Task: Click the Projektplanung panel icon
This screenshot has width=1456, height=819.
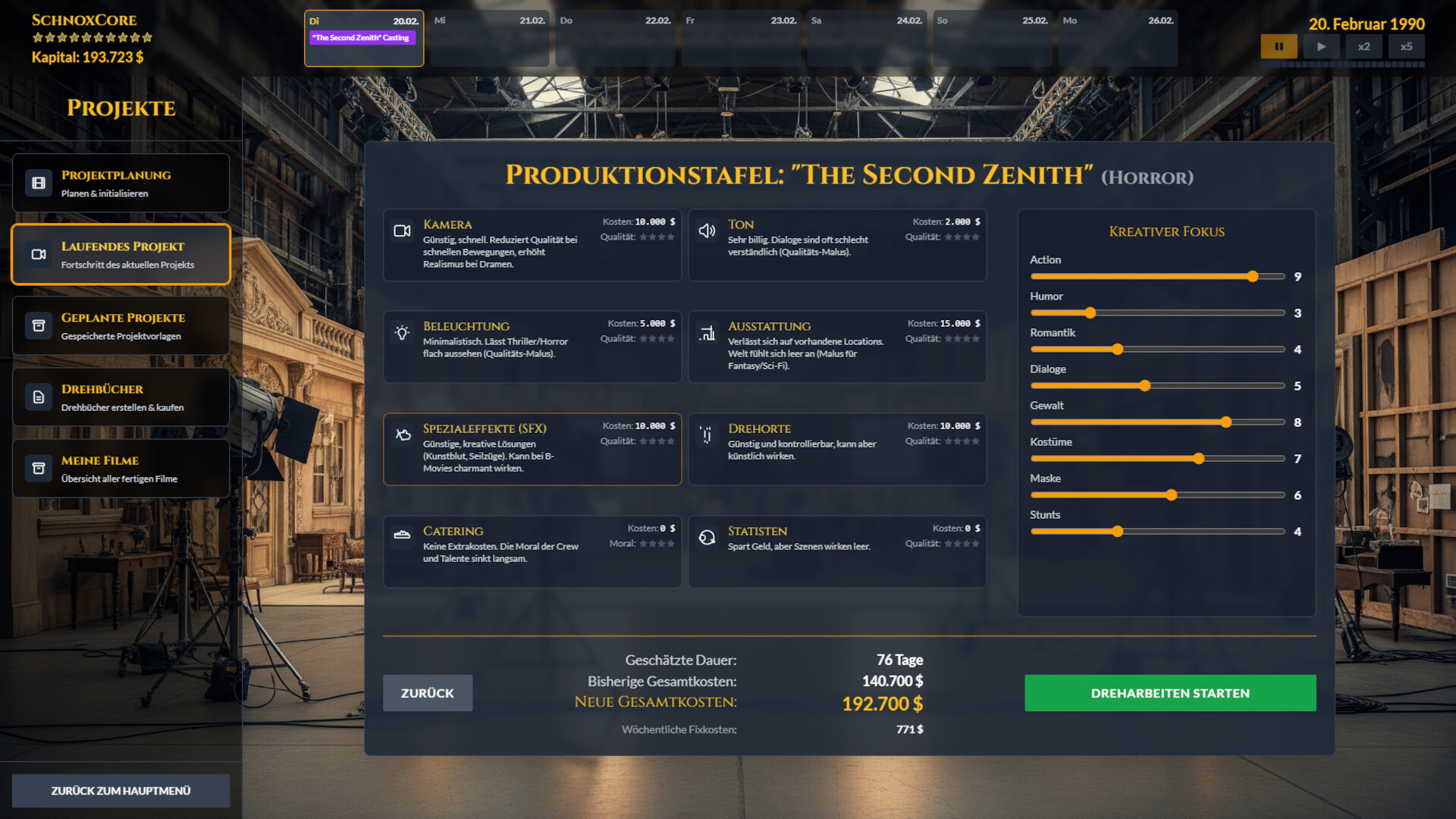Action: click(x=39, y=182)
